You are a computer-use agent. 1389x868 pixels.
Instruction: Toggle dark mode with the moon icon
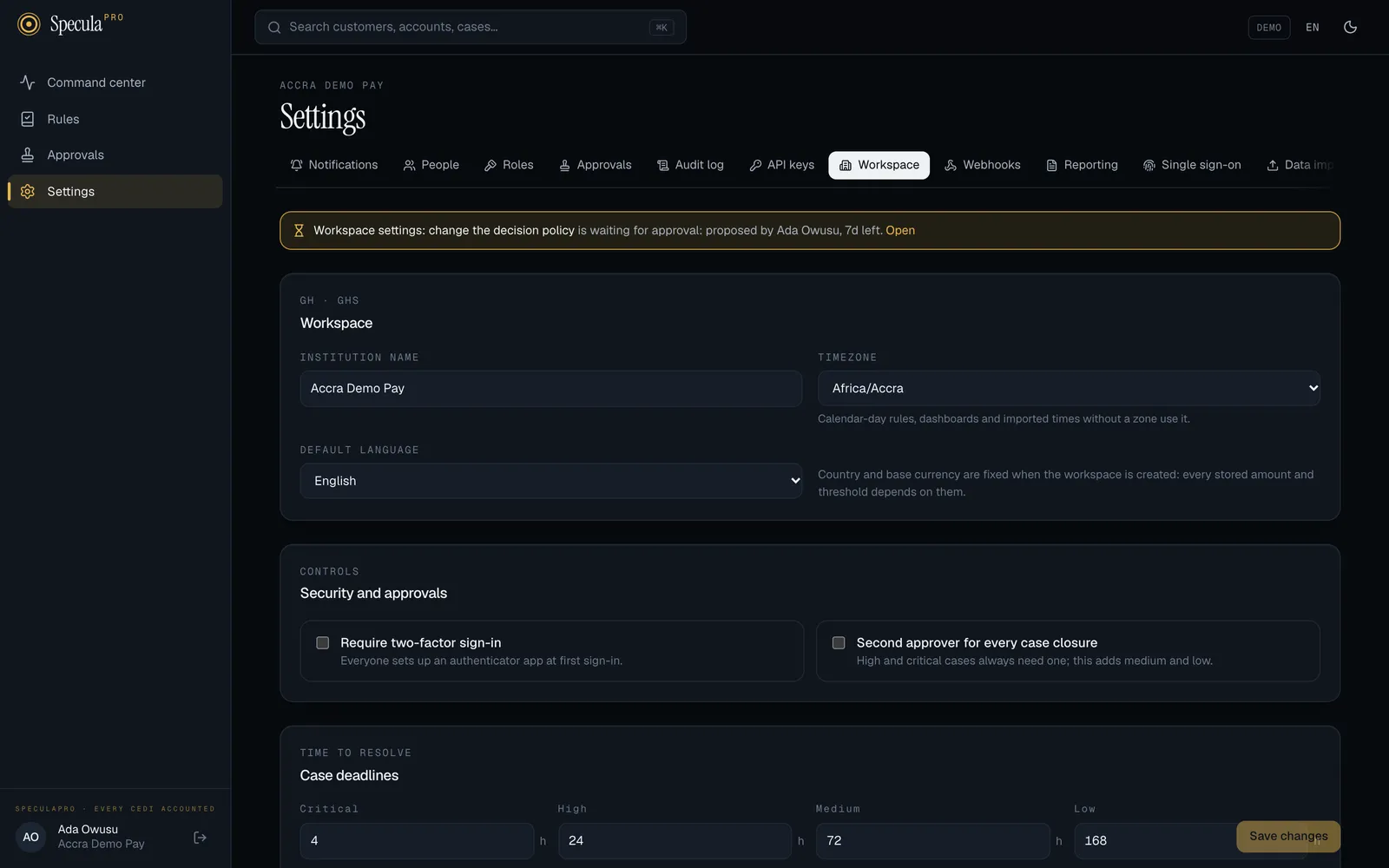click(1350, 27)
